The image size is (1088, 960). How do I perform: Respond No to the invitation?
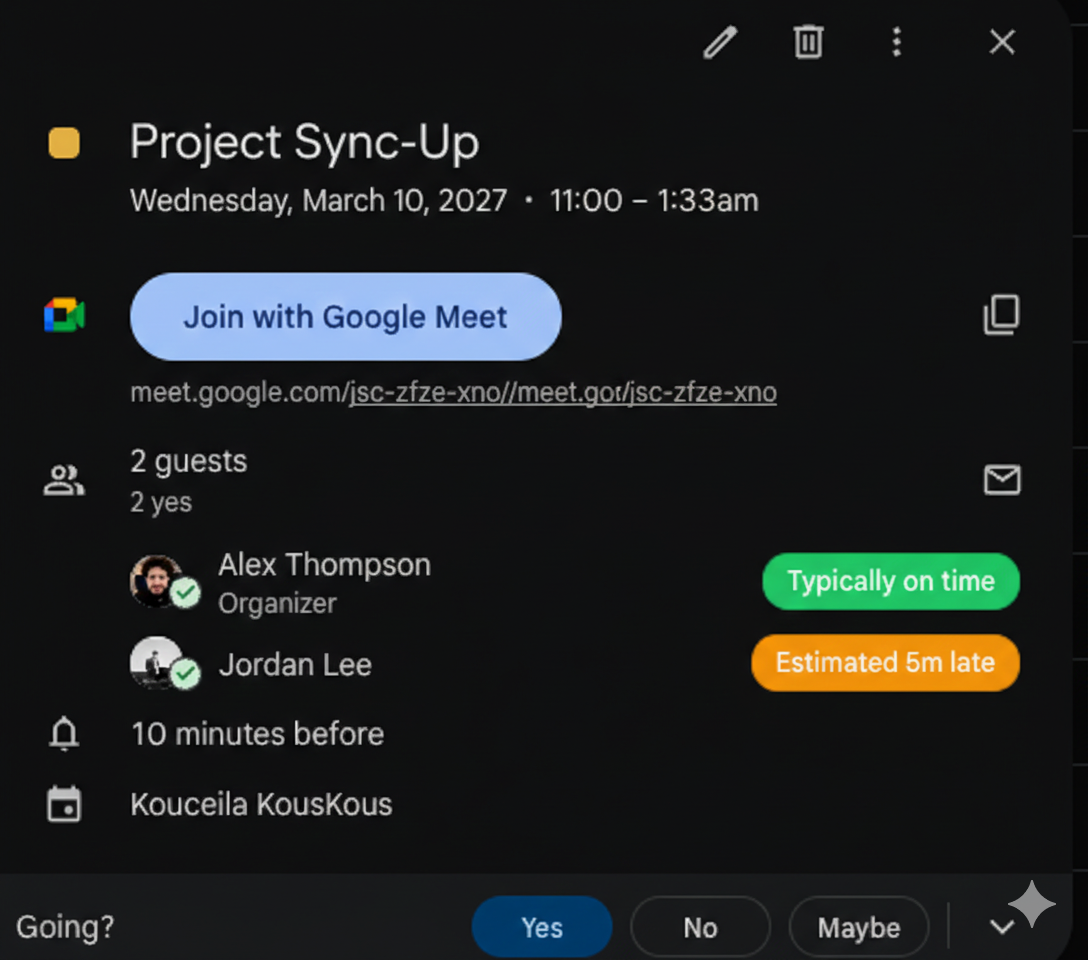(x=700, y=928)
